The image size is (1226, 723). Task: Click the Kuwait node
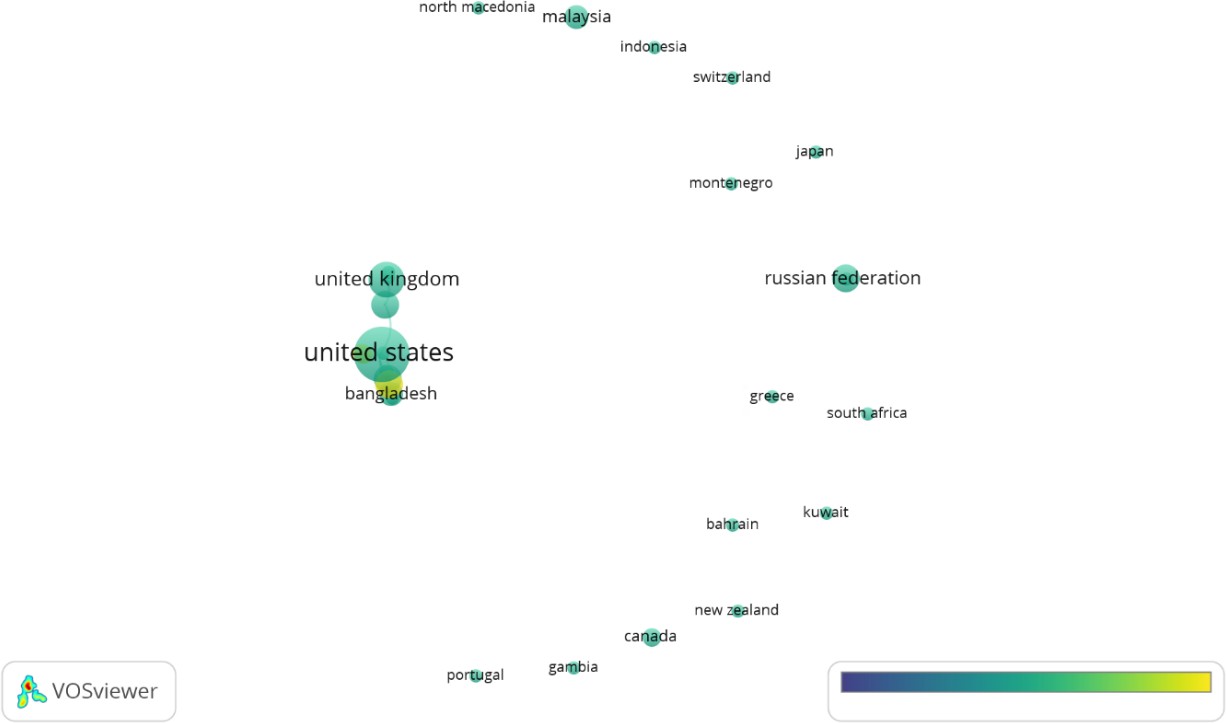[826, 513]
